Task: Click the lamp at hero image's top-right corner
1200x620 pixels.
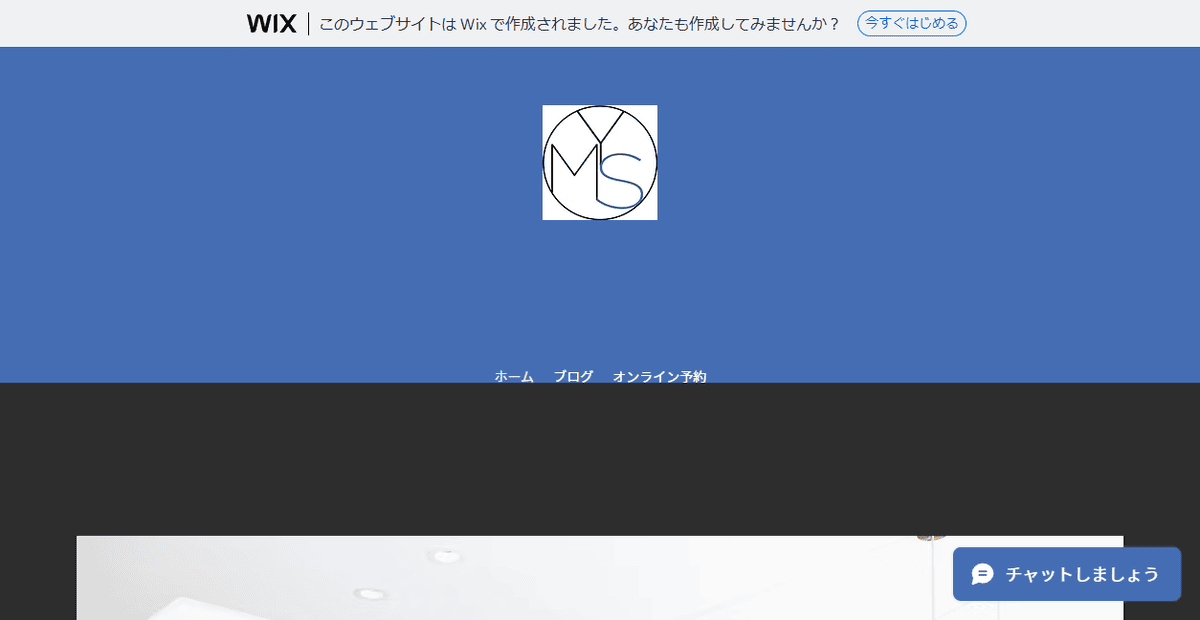Action: pyautogui.click(x=931, y=538)
